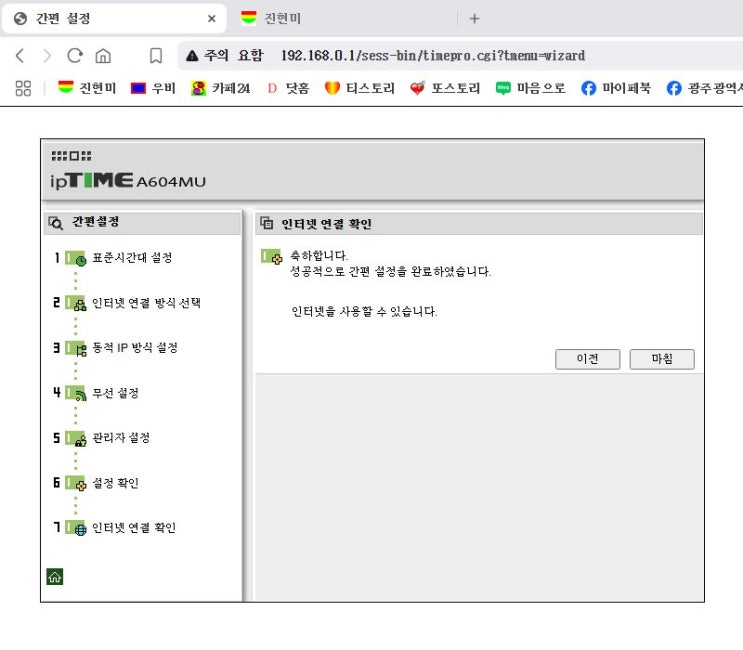Viewport: 743px width, 650px height.
Task: Open browser home page icon
Action: [x=103, y=56]
